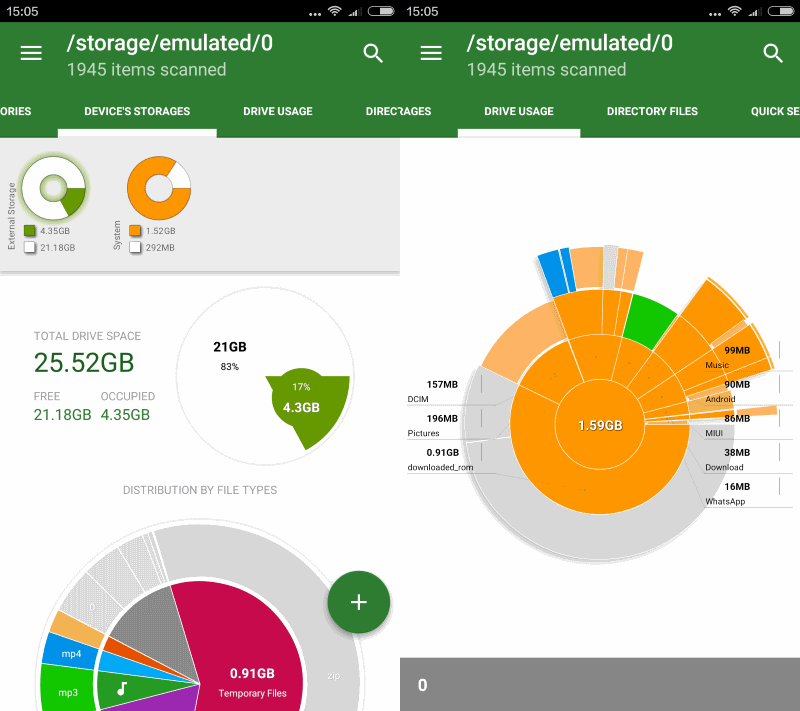
Task: Tap the signal strength icon on left screen
Action: 355,11
